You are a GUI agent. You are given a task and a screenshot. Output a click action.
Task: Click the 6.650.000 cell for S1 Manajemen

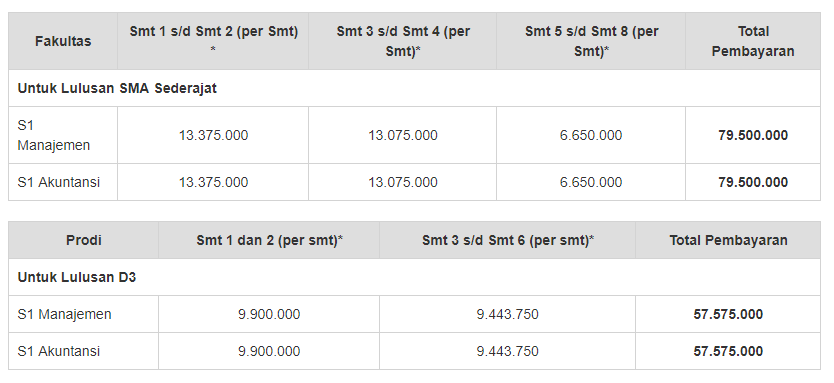click(x=591, y=135)
